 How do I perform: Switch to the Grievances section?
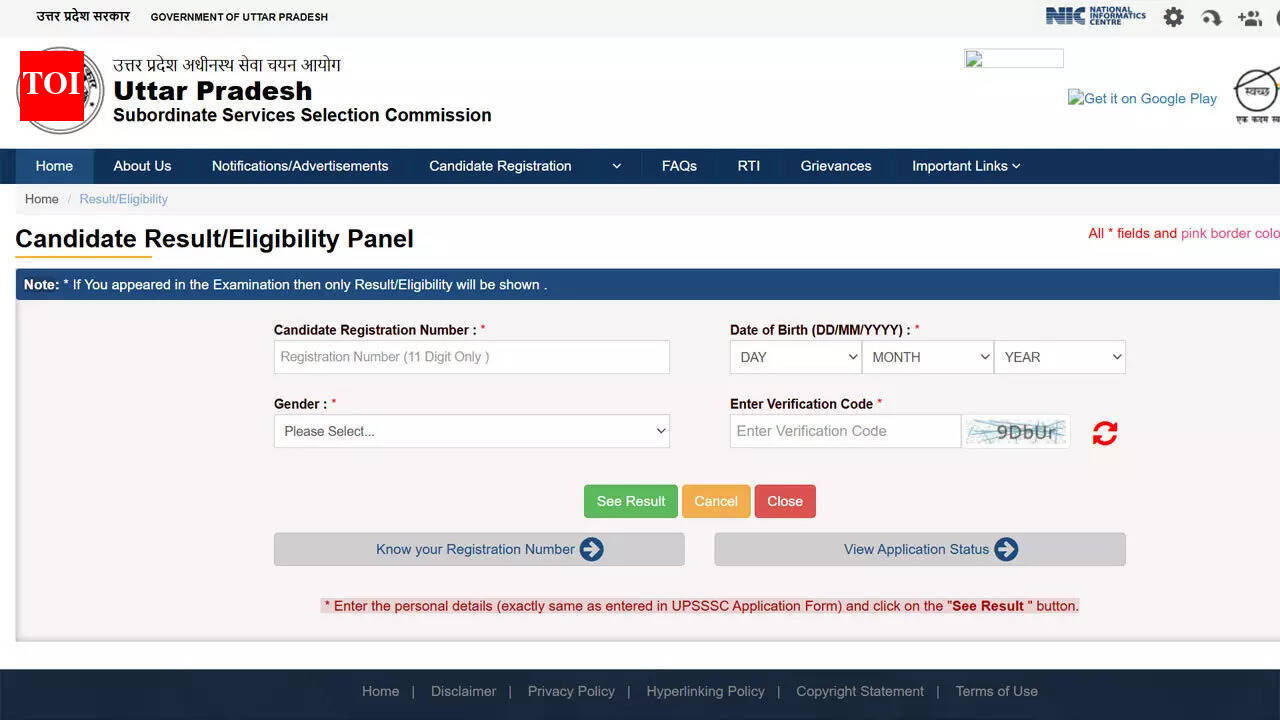836,166
